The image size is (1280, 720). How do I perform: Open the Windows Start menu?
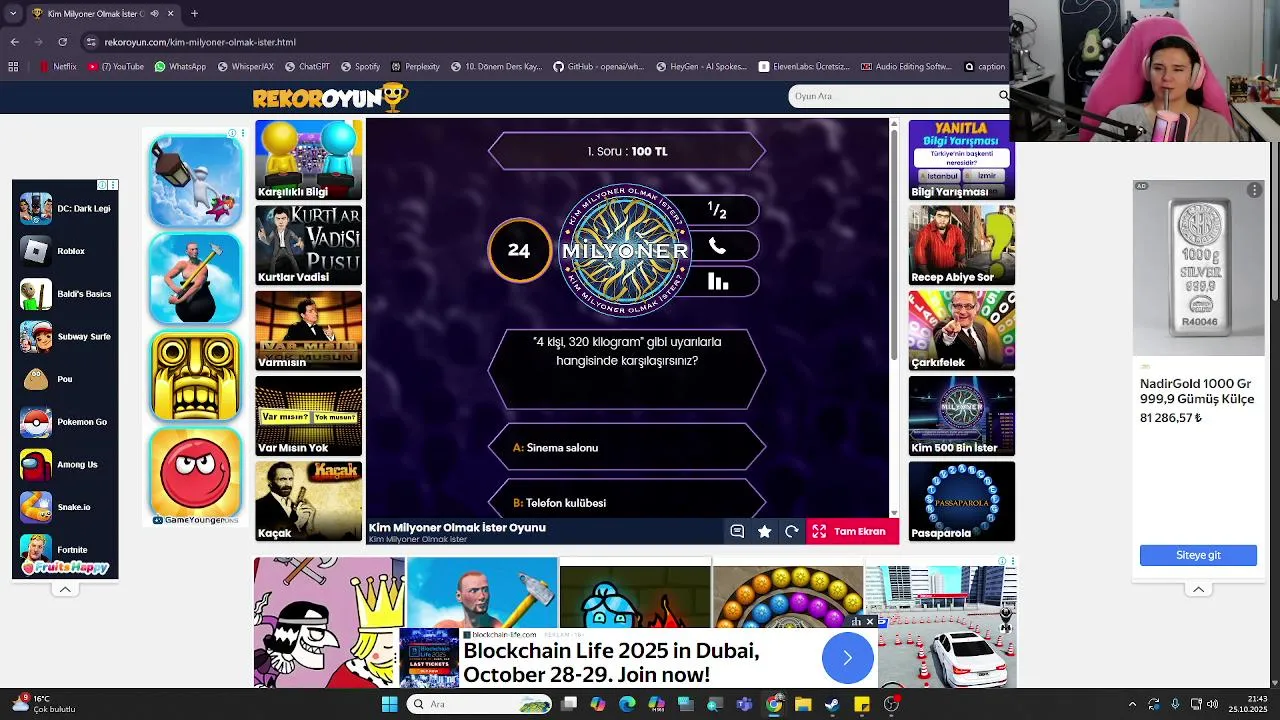389,704
